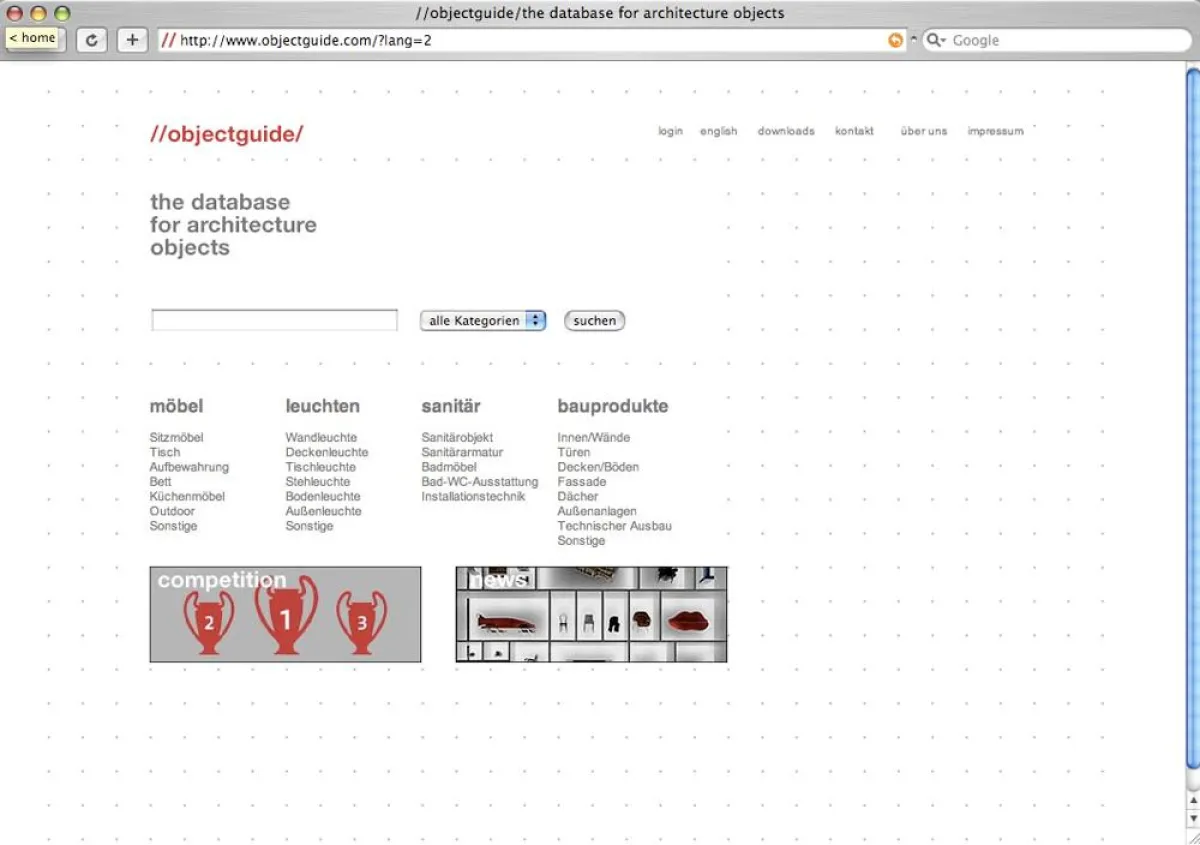Click inside the empty search text field

(272, 319)
